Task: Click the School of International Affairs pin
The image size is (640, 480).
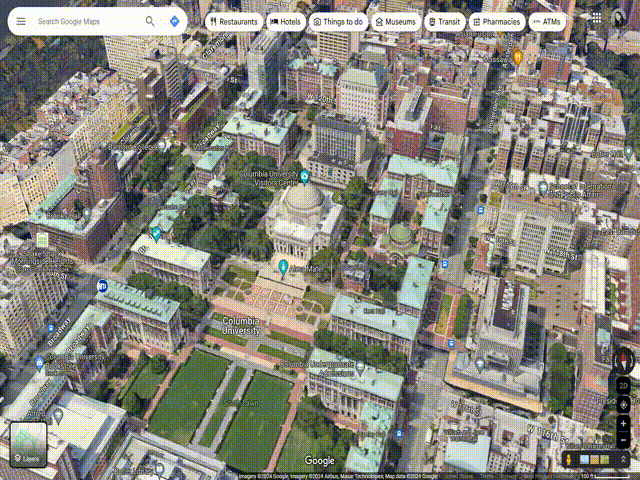Action: [x=543, y=188]
